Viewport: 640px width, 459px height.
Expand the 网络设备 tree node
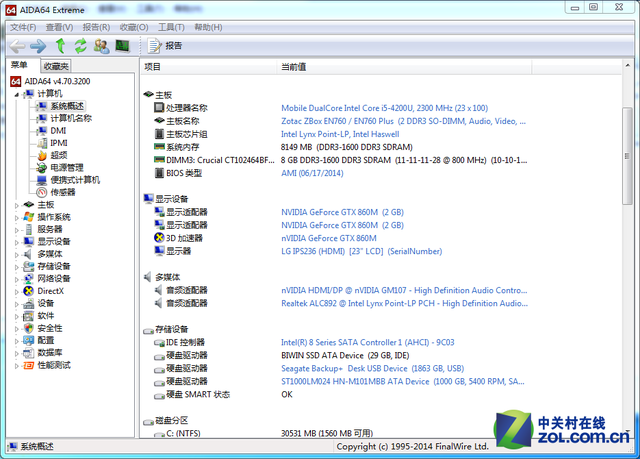point(17,279)
